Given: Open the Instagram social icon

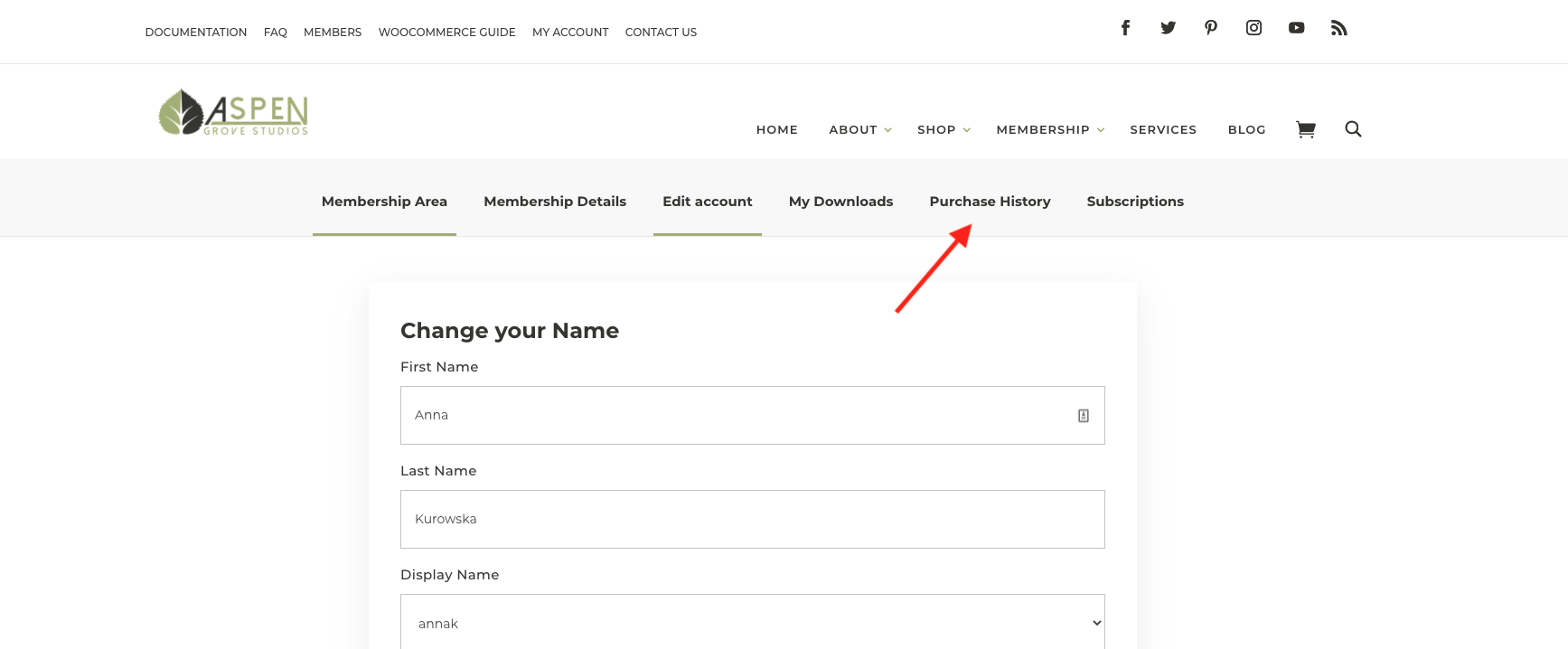Looking at the screenshot, I should pyautogui.click(x=1253, y=28).
